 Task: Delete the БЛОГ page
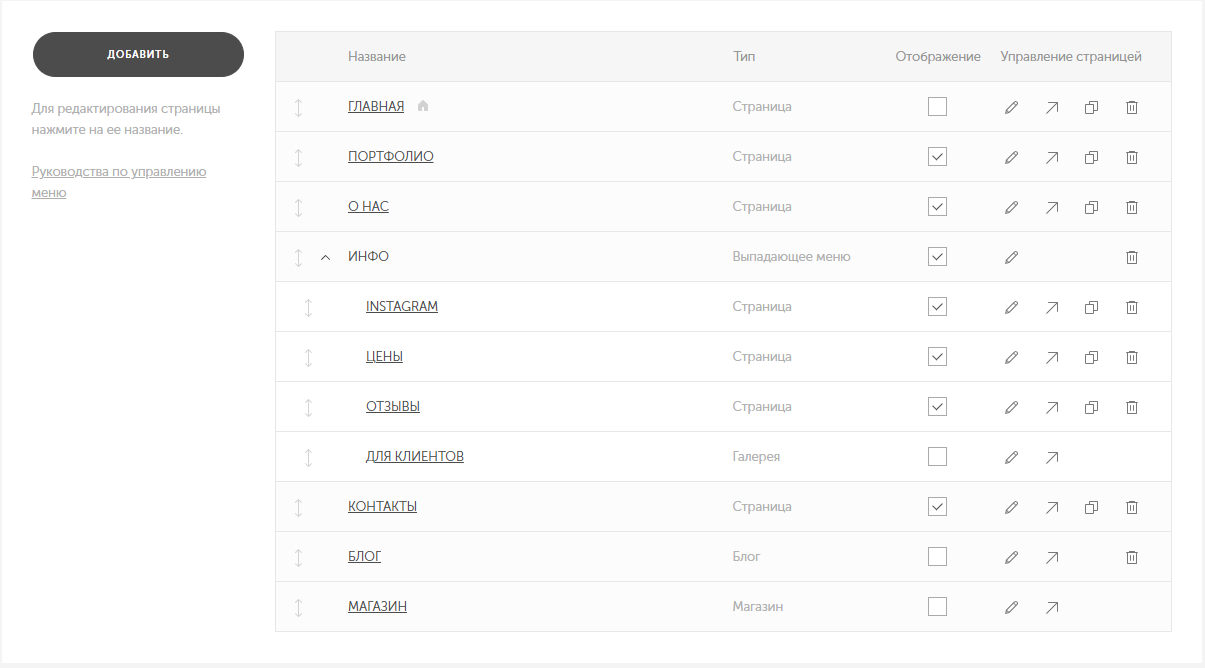1132,557
